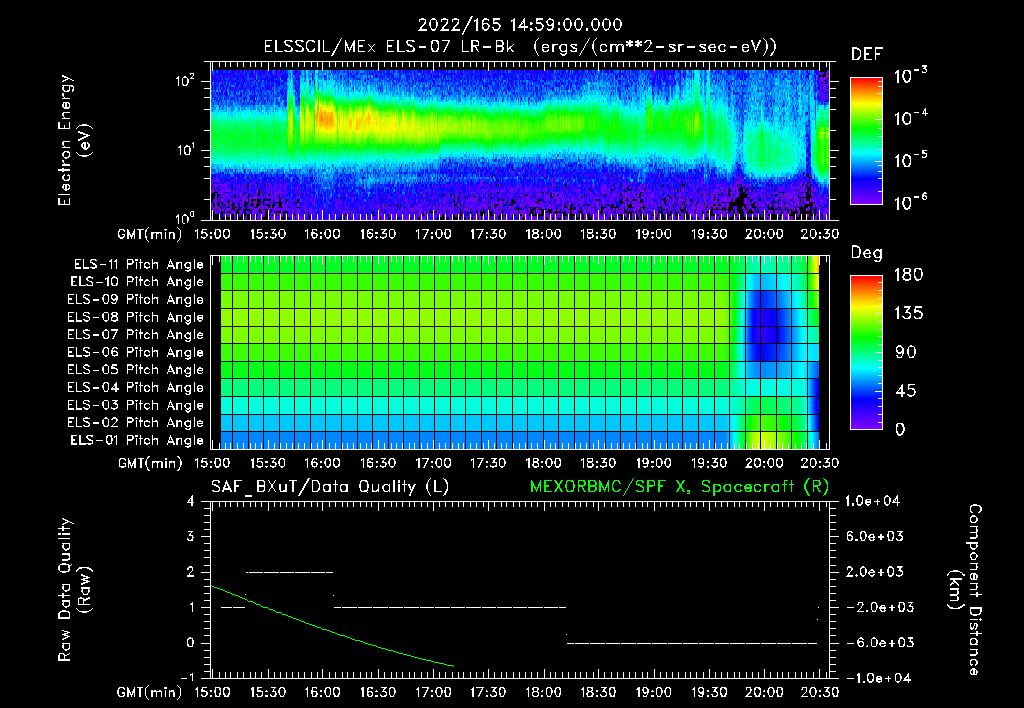
Task: Select the ELS-11 Pitch Angle row label
Action: point(138,265)
